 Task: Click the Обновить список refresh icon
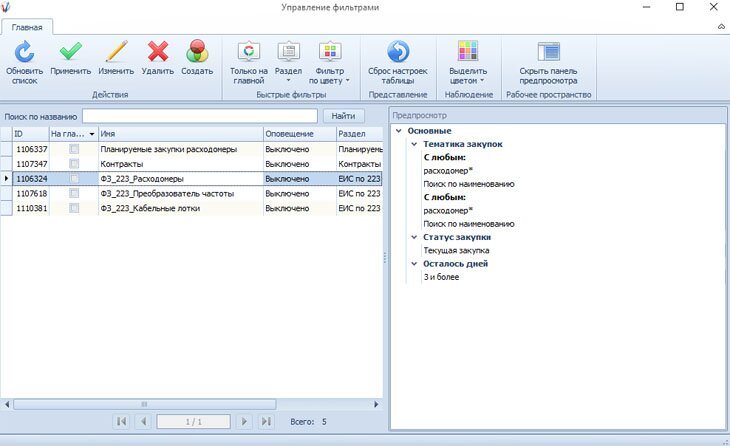coord(24,52)
